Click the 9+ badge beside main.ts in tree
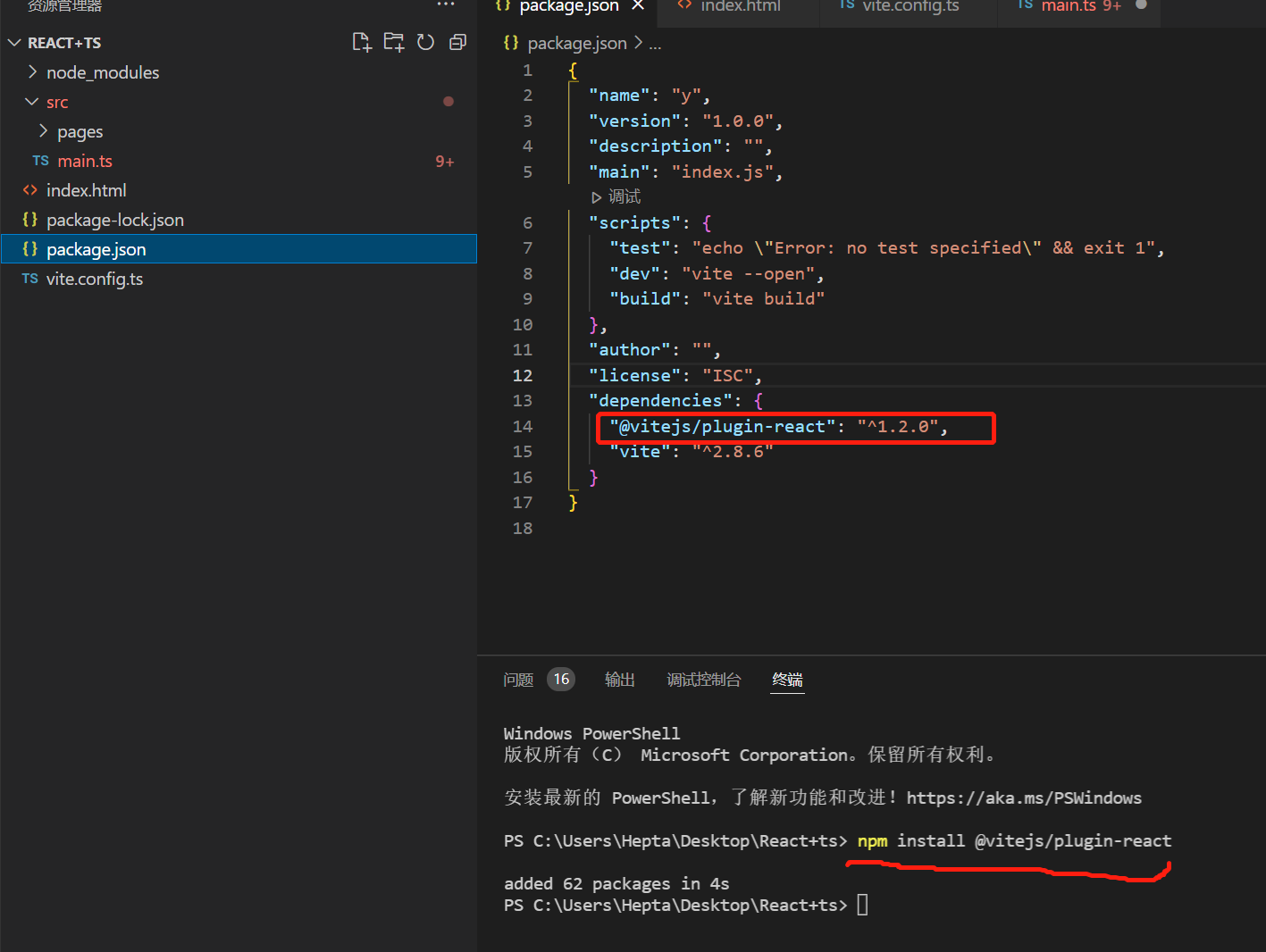 (x=444, y=162)
